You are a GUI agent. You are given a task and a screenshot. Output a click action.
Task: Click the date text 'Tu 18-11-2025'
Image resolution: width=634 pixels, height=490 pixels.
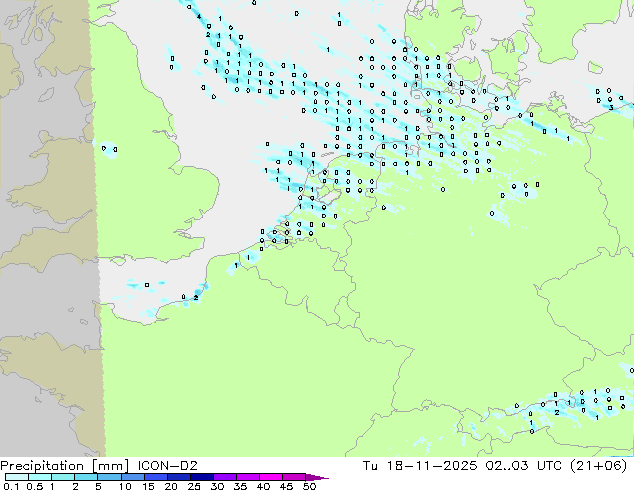coord(420,466)
